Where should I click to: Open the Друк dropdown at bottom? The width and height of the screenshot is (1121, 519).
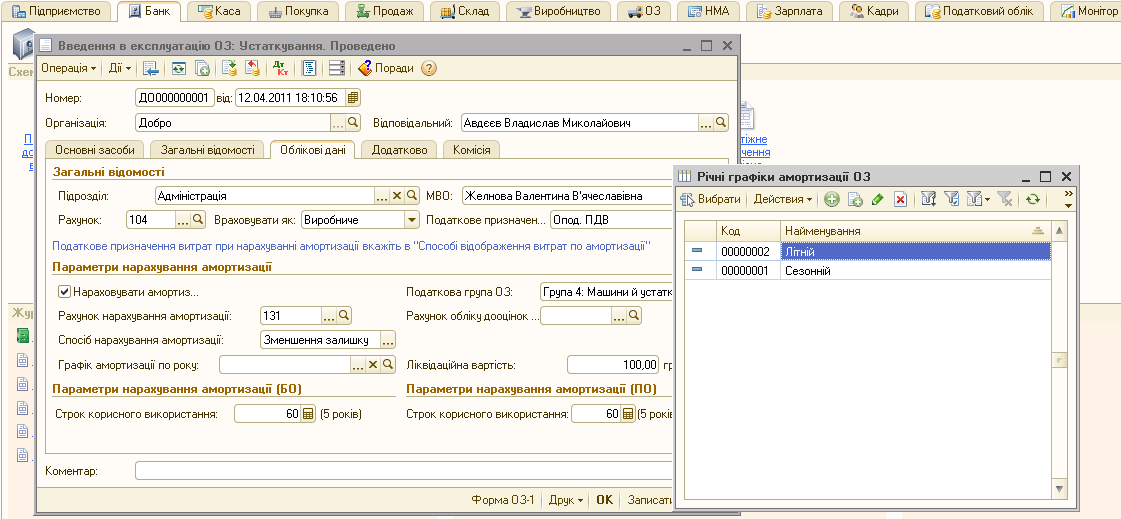567,500
